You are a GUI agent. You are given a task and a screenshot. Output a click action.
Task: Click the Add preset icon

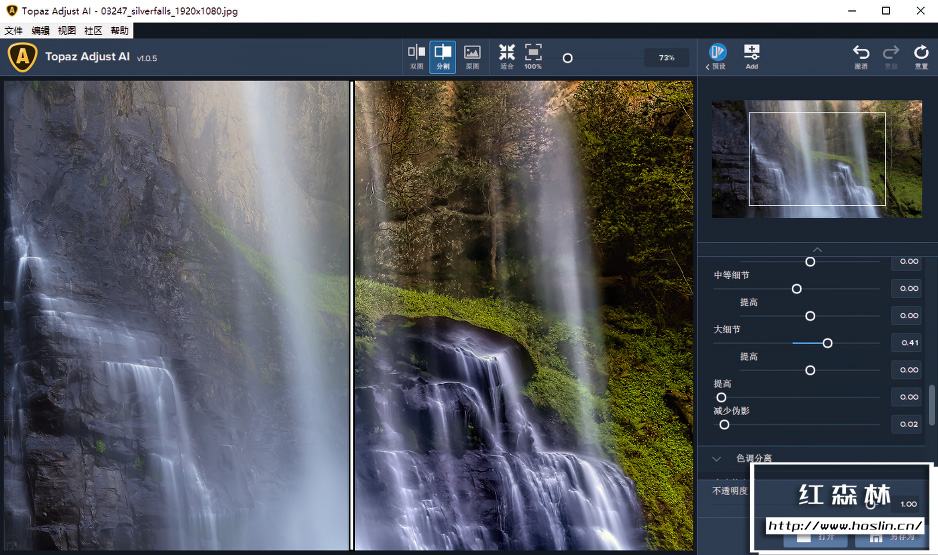pyautogui.click(x=752, y=57)
